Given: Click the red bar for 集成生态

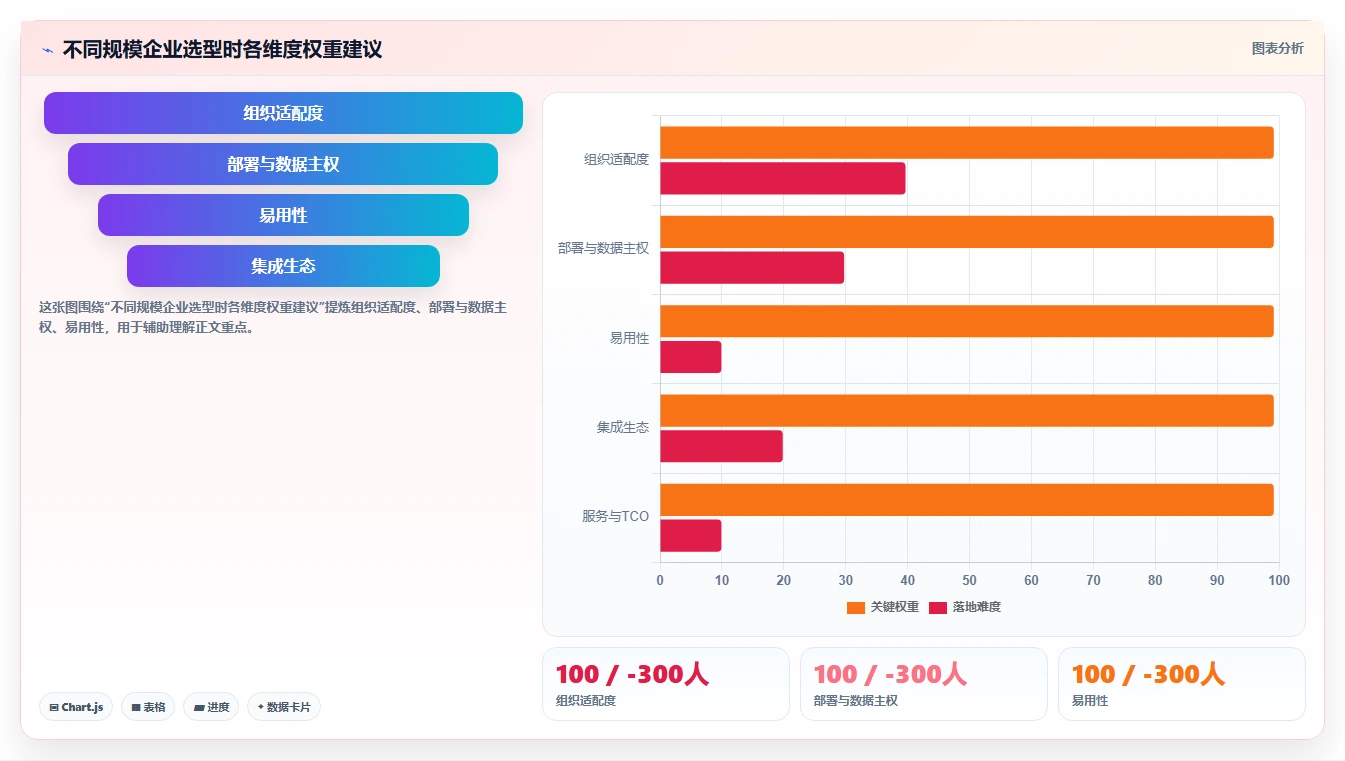Looking at the screenshot, I should (721, 446).
